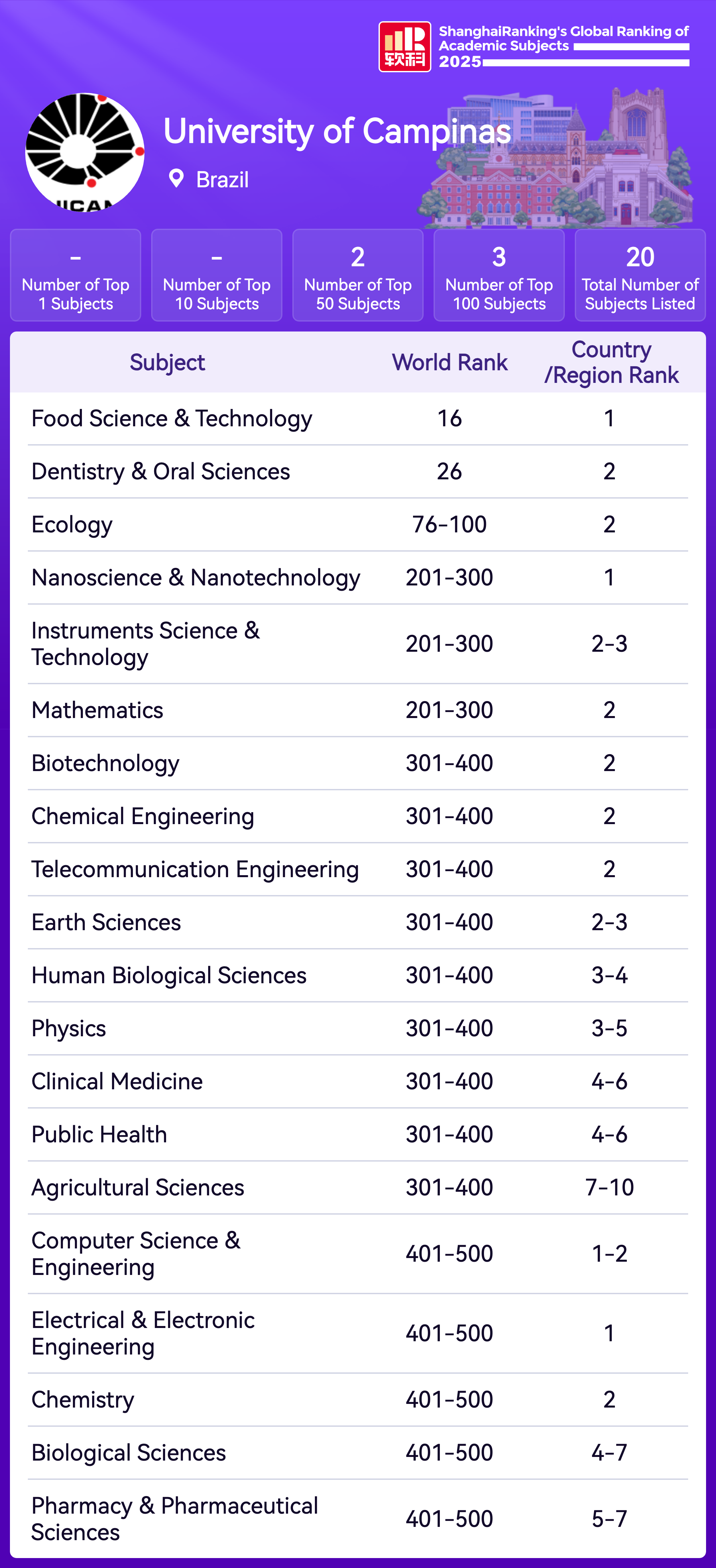Click the Number of Top 50 Subjects card

pyautogui.click(x=357, y=275)
